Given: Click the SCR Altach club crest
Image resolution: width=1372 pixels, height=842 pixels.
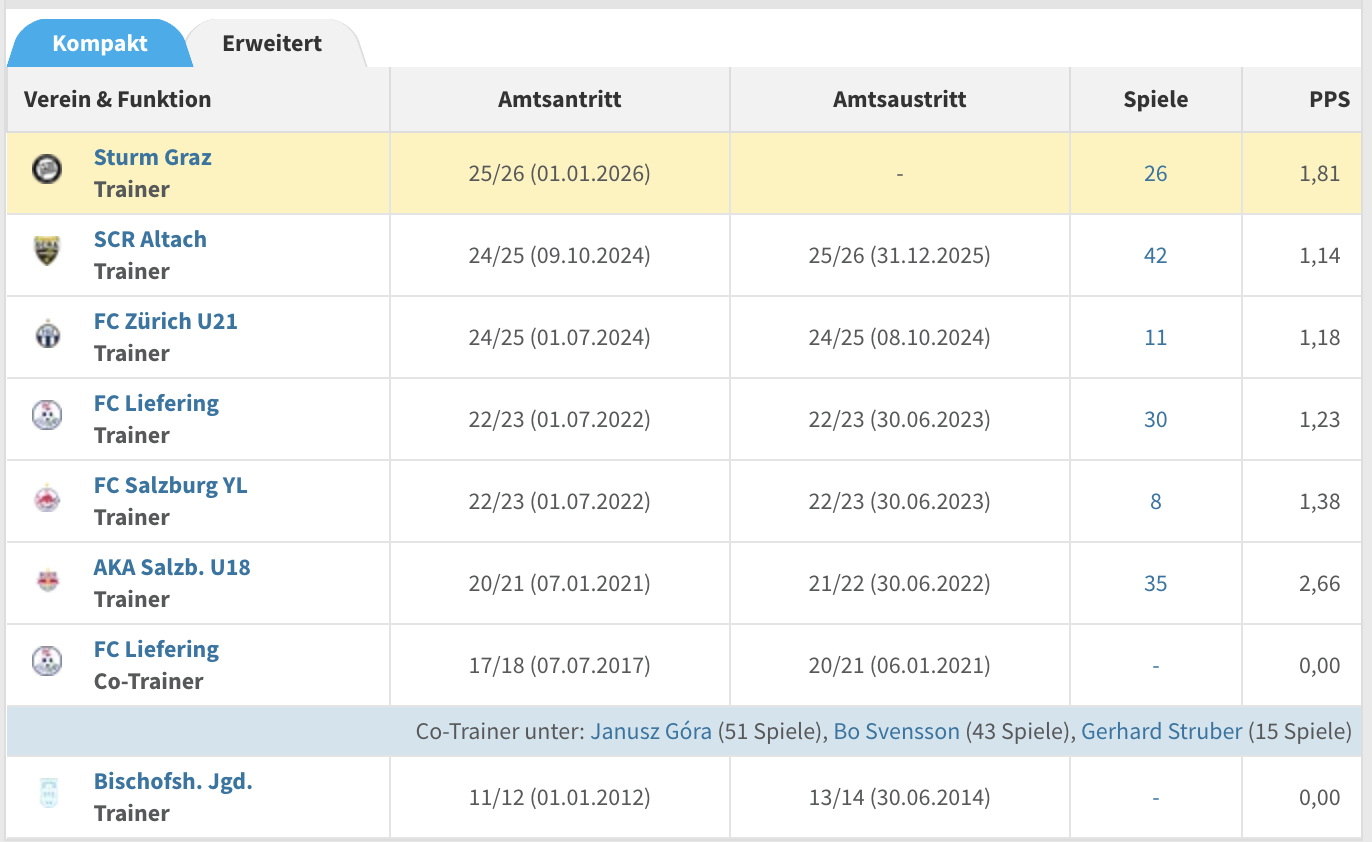Looking at the screenshot, I should [47, 251].
